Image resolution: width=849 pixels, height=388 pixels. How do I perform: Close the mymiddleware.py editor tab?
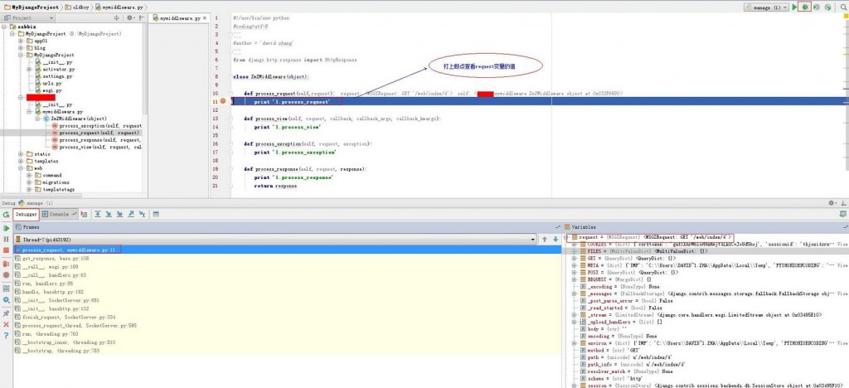(205, 18)
